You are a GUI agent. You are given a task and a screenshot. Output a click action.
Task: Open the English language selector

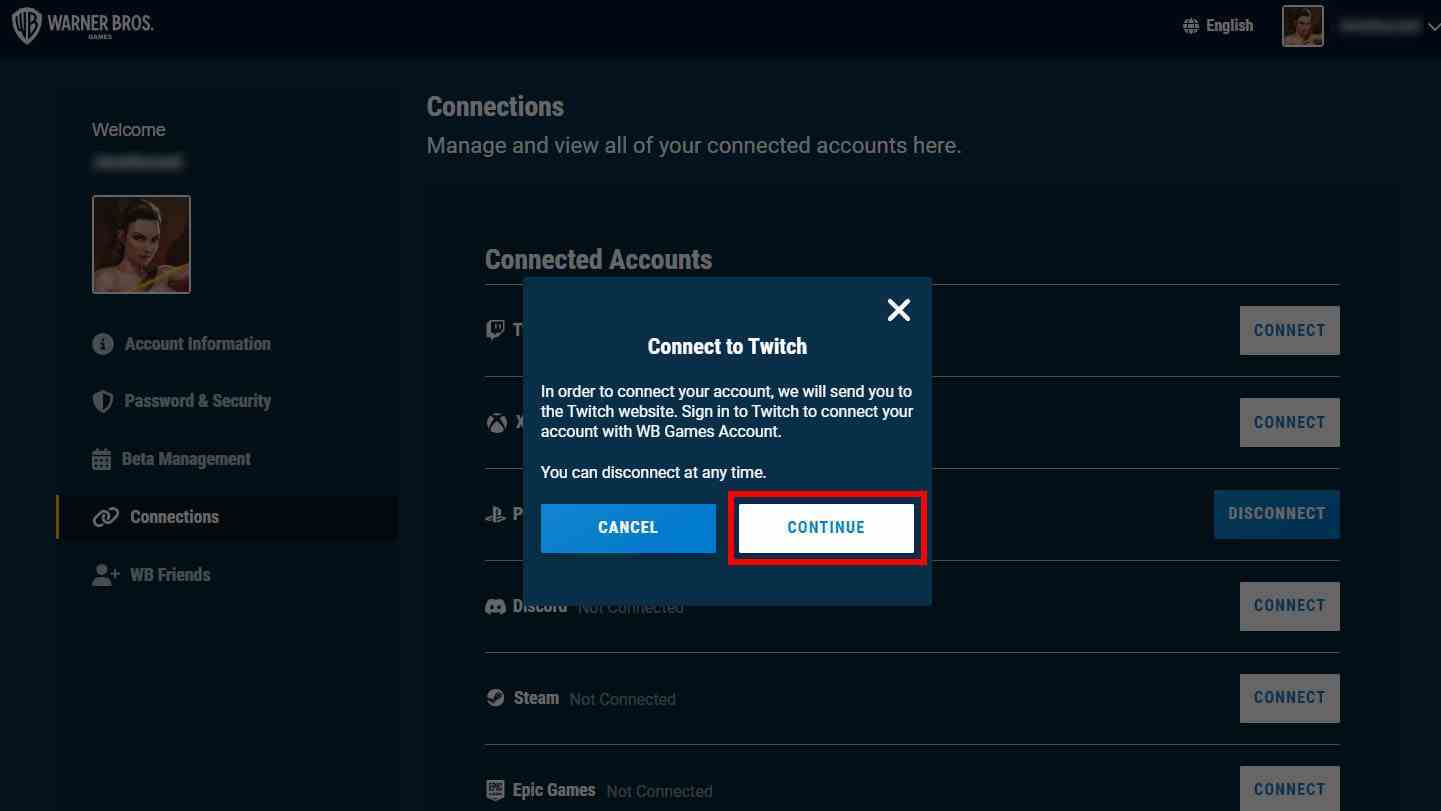(x=1218, y=26)
